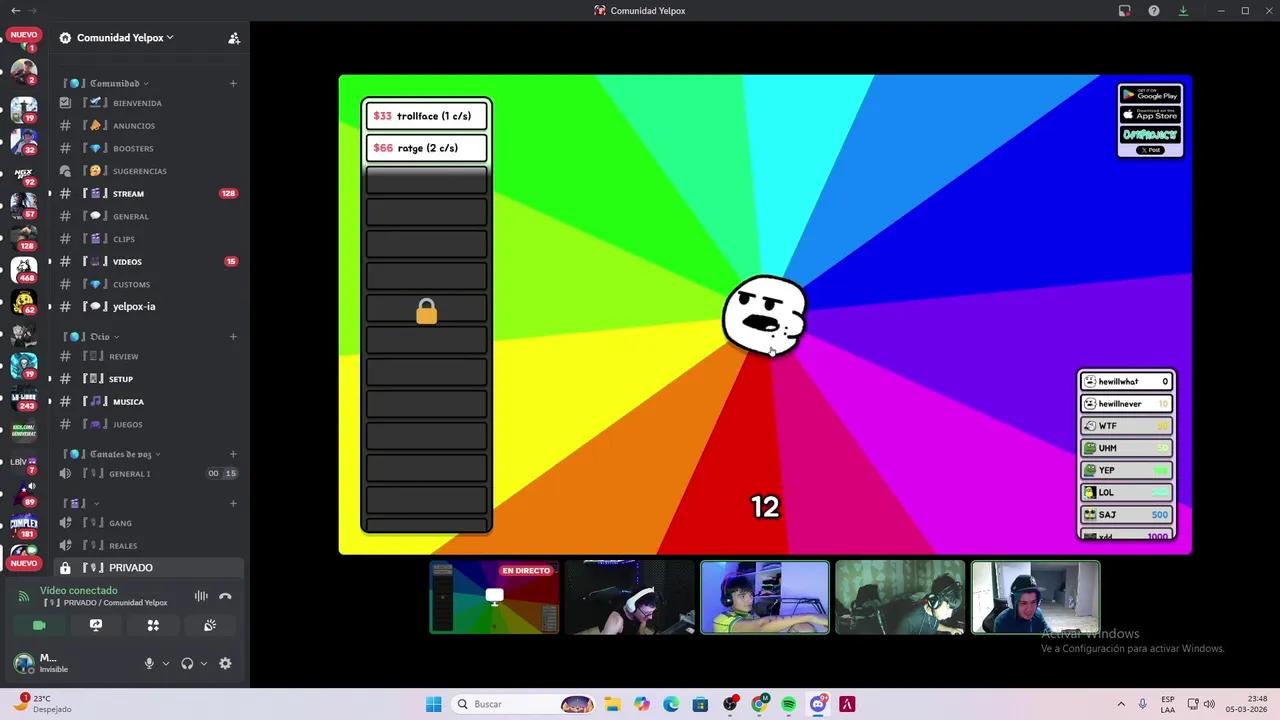The image size is (1280, 720).
Task: Add a channel to Canales de voz
Action: point(233,454)
